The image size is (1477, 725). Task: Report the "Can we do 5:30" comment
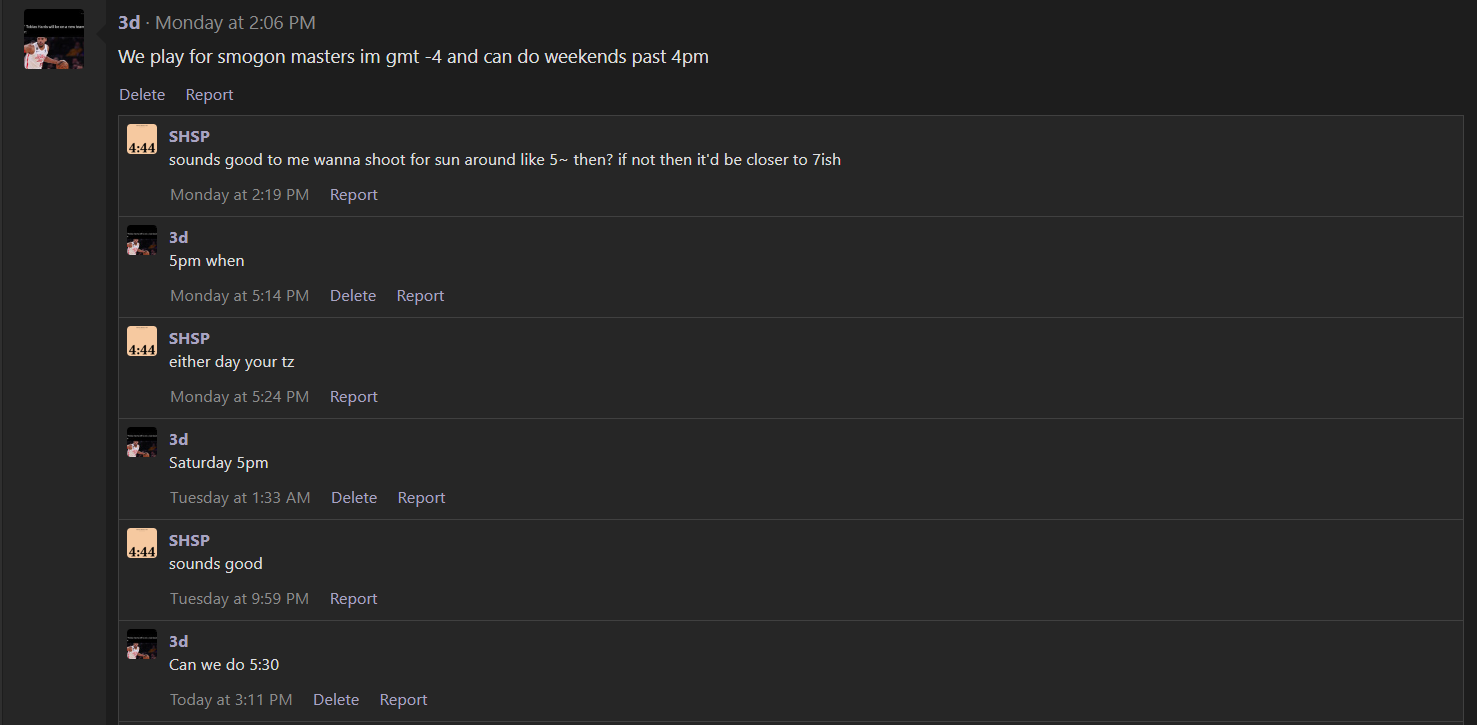pyautogui.click(x=403, y=700)
